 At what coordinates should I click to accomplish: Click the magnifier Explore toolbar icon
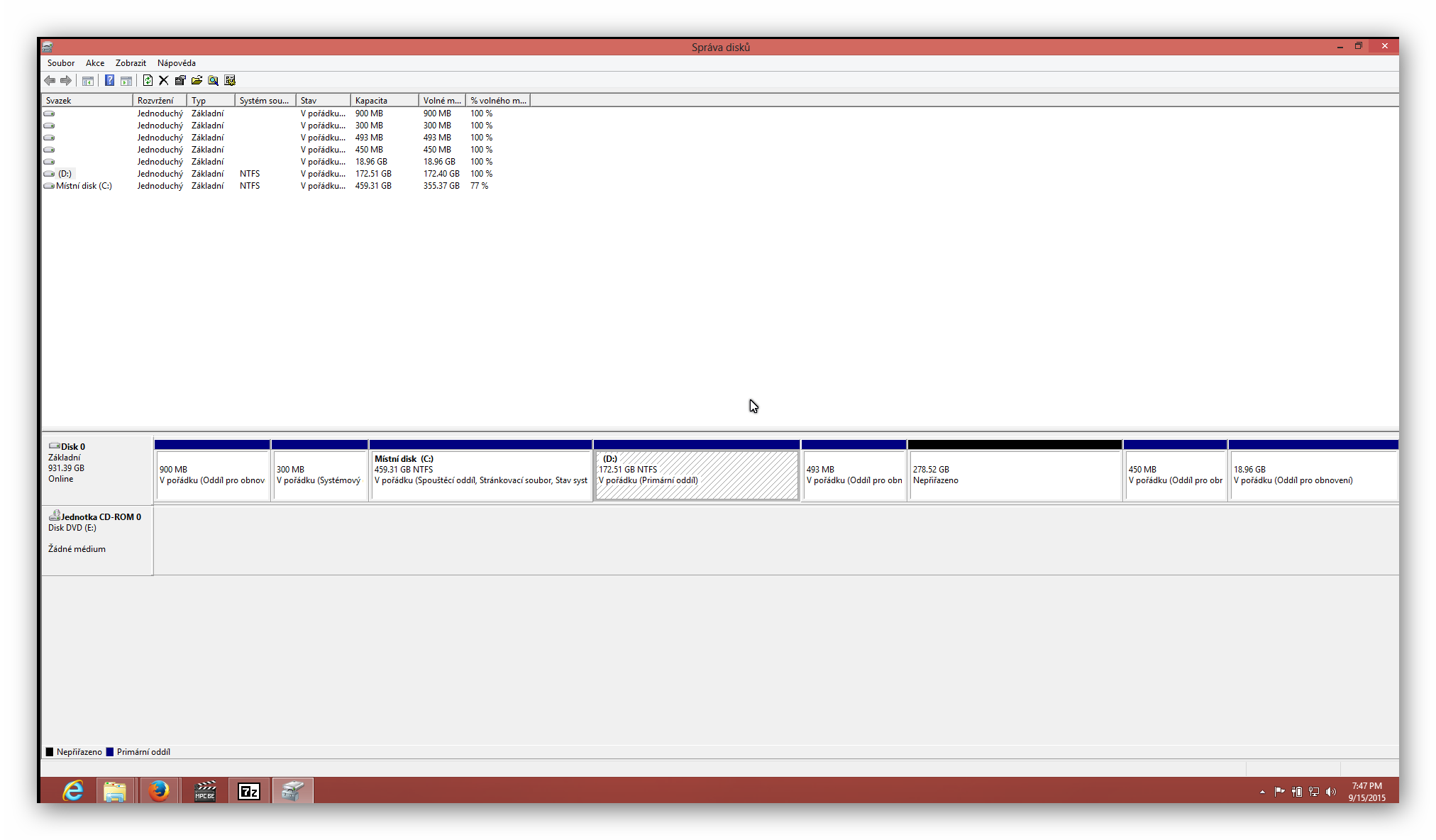213,80
